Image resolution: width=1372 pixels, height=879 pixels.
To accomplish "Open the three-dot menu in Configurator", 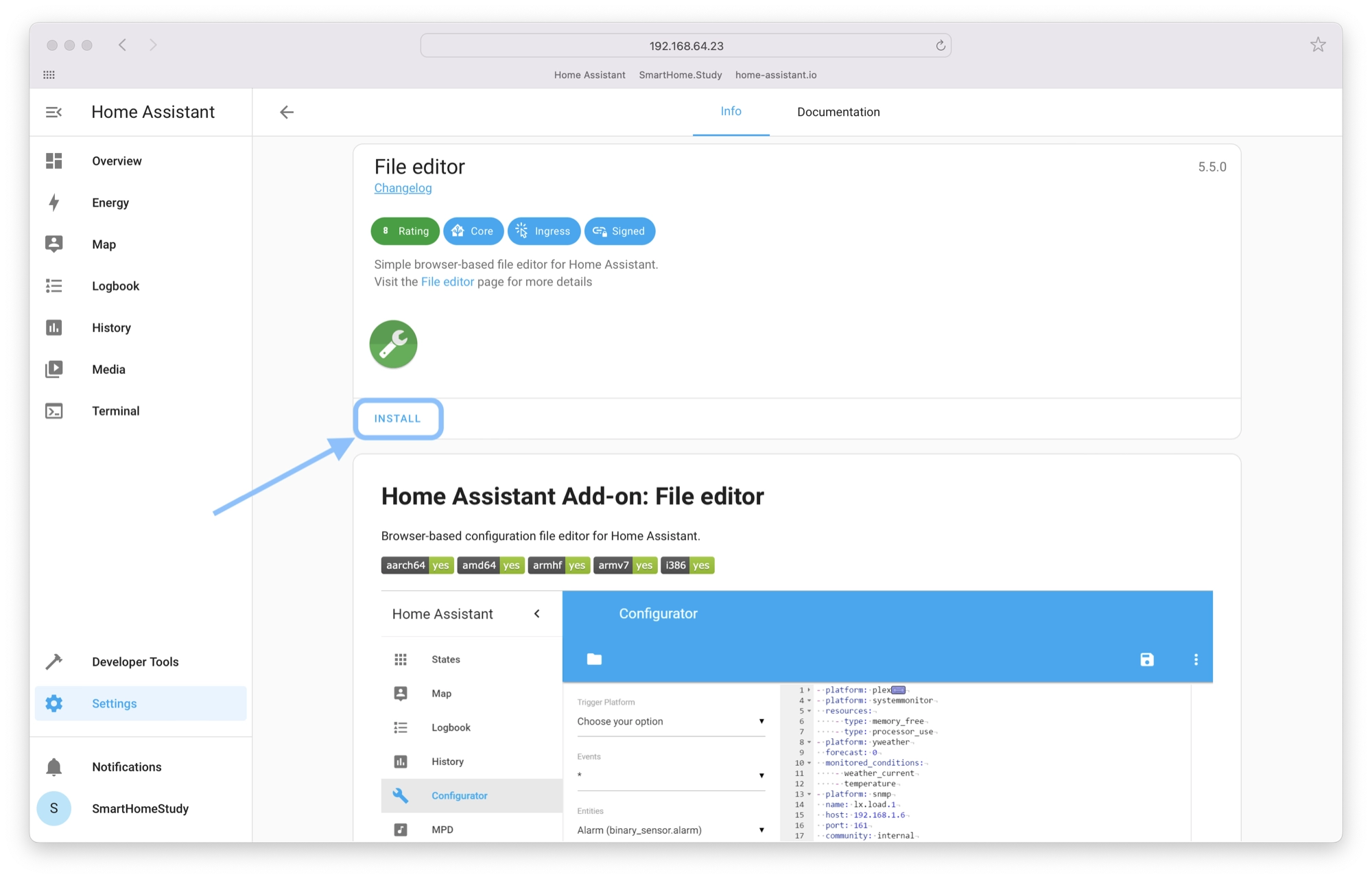I will point(1196,659).
